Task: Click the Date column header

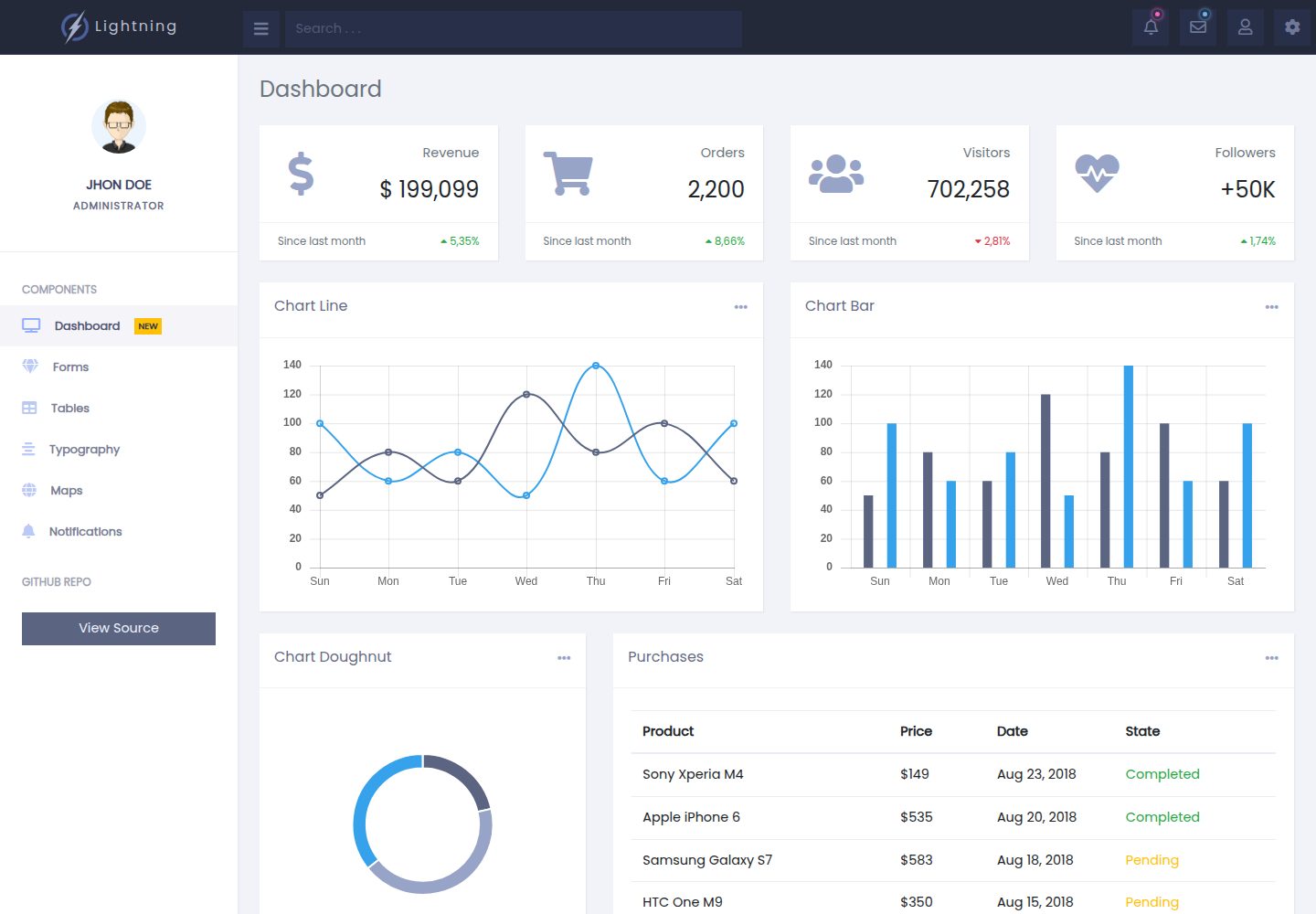Action: click(1013, 731)
